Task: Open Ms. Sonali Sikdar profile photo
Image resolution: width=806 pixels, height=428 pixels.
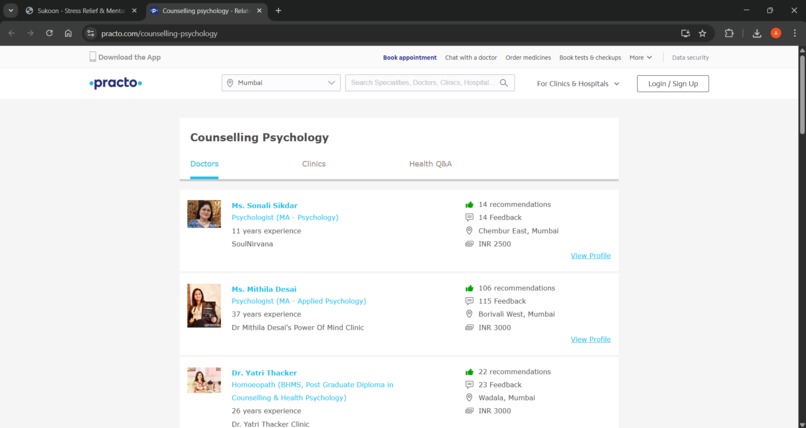Action: (x=204, y=214)
